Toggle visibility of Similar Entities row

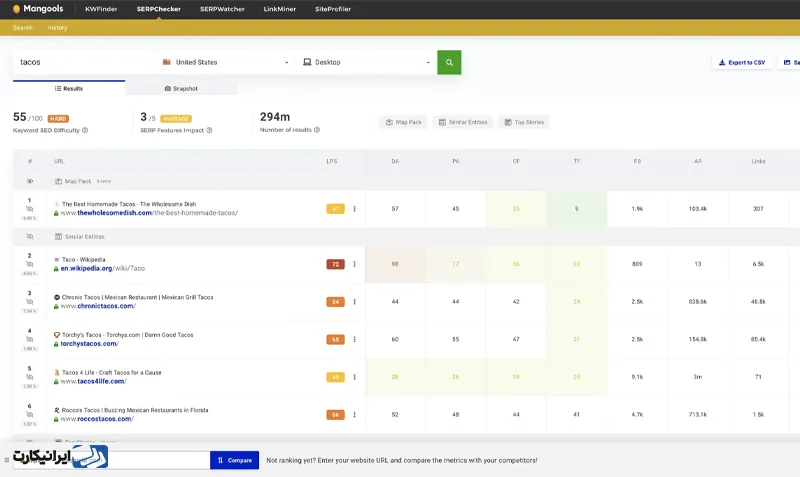[x=30, y=237]
